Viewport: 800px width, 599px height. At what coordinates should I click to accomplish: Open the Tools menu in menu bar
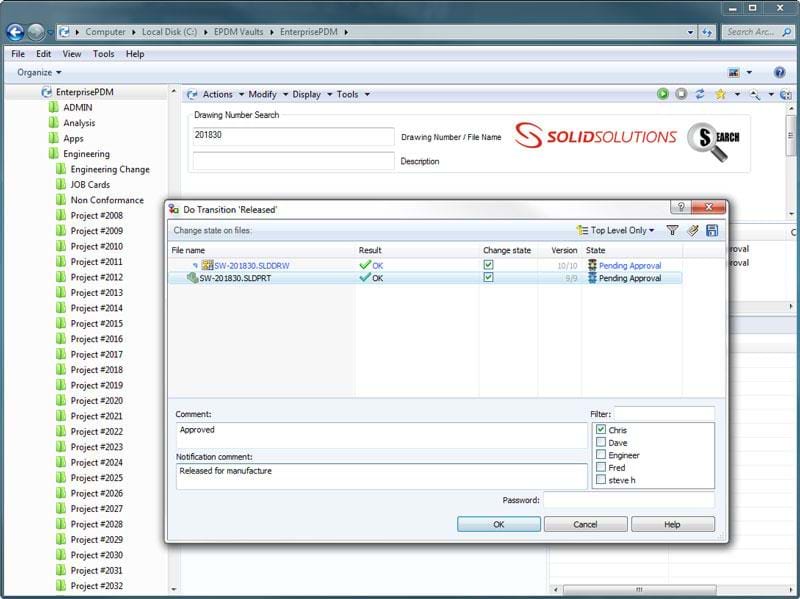click(x=104, y=54)
